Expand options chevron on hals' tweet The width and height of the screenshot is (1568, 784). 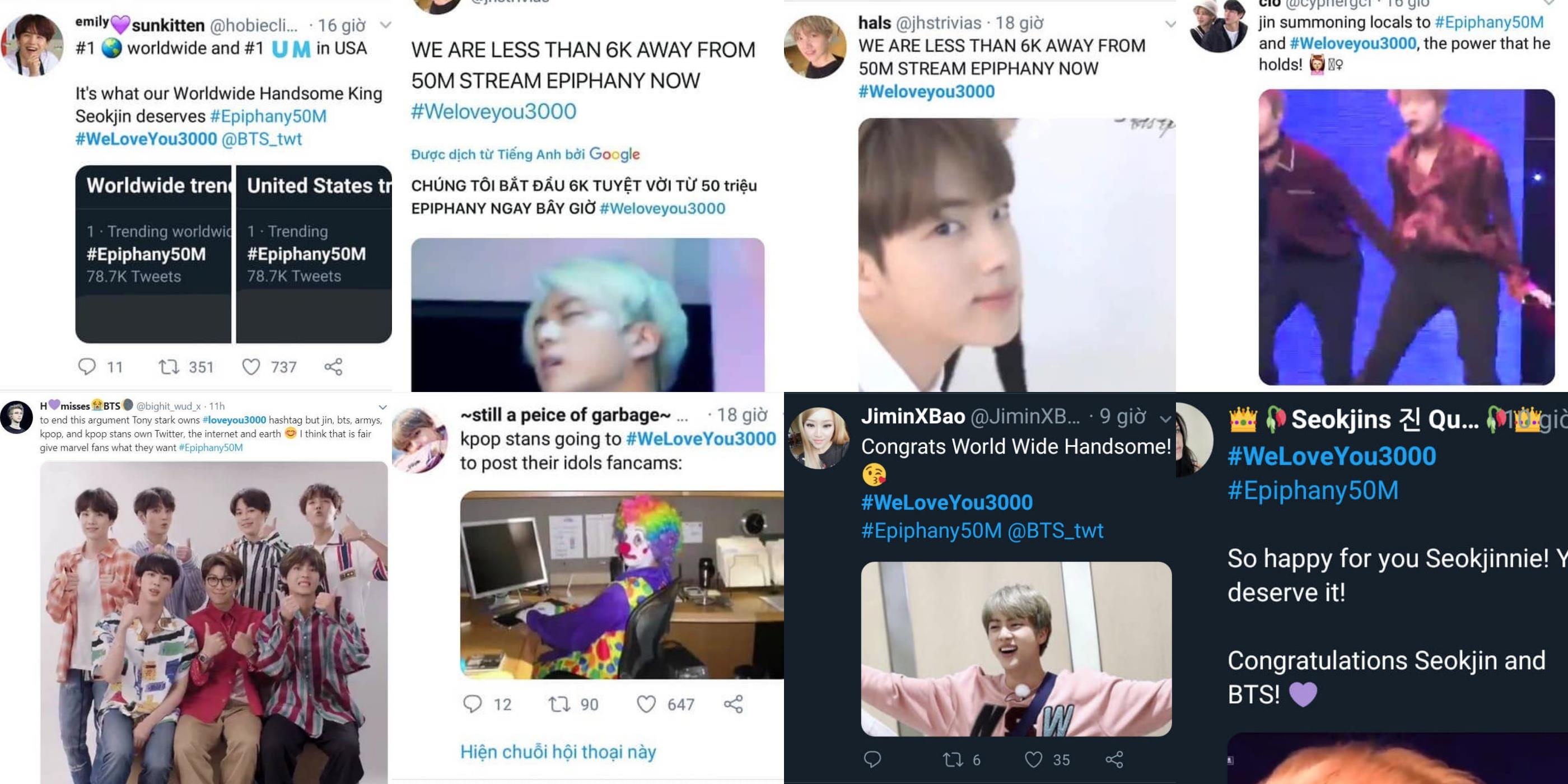point(1170,24)
